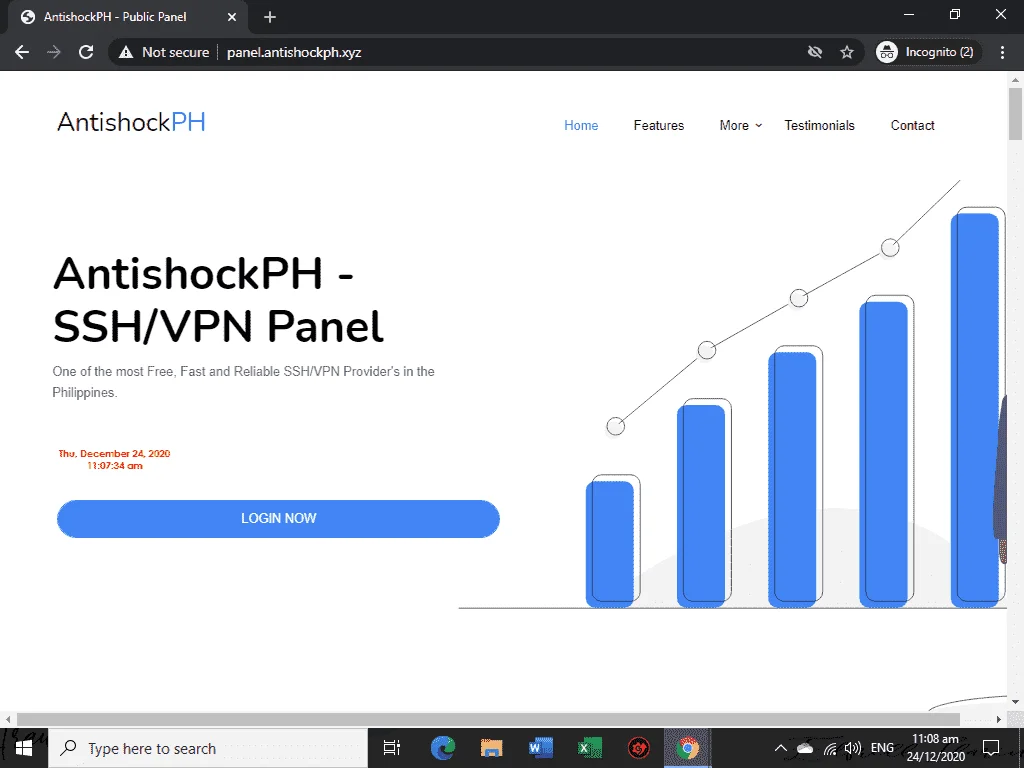
Task: Click the Not secure warning icon
Action: click(126, 52)
